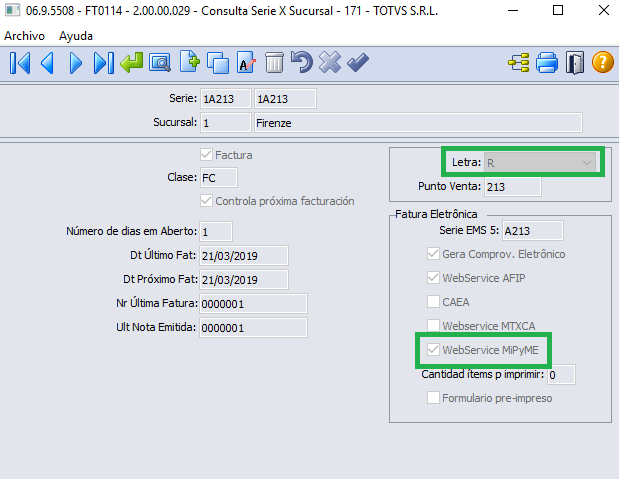This screenshot has height=479, width=619.
Task: Click the Clase field FC
Action: pos(219,178)
